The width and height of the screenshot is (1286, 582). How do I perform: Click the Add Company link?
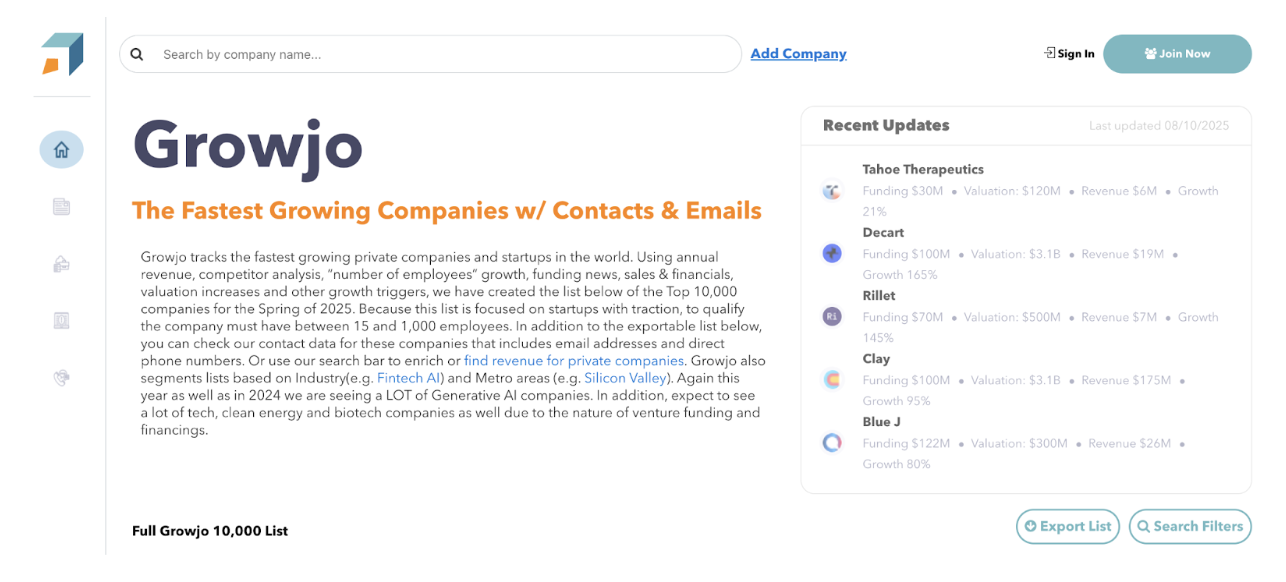coord(798,54)
